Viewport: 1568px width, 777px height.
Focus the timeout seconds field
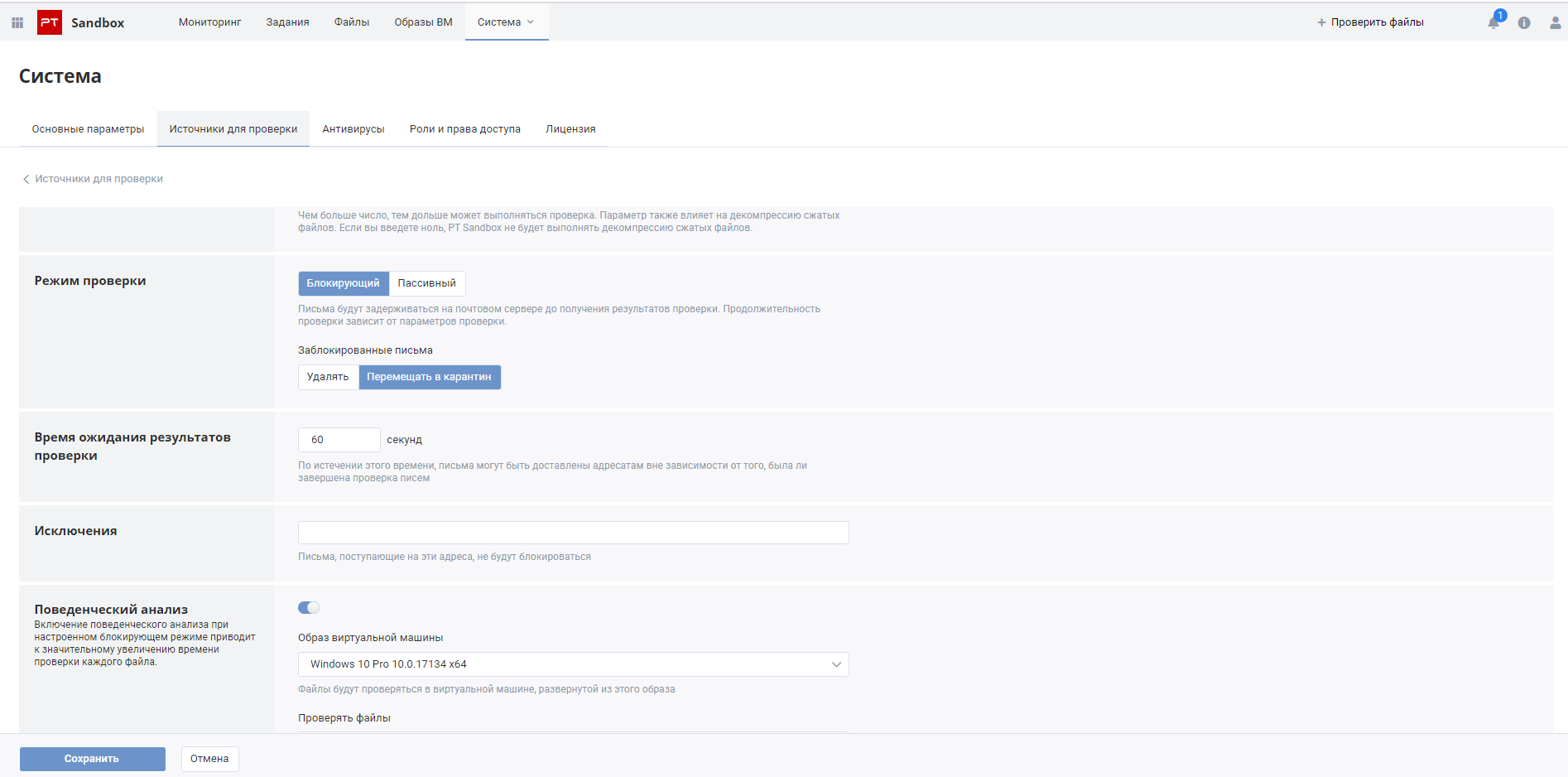(x=339, y=440)
